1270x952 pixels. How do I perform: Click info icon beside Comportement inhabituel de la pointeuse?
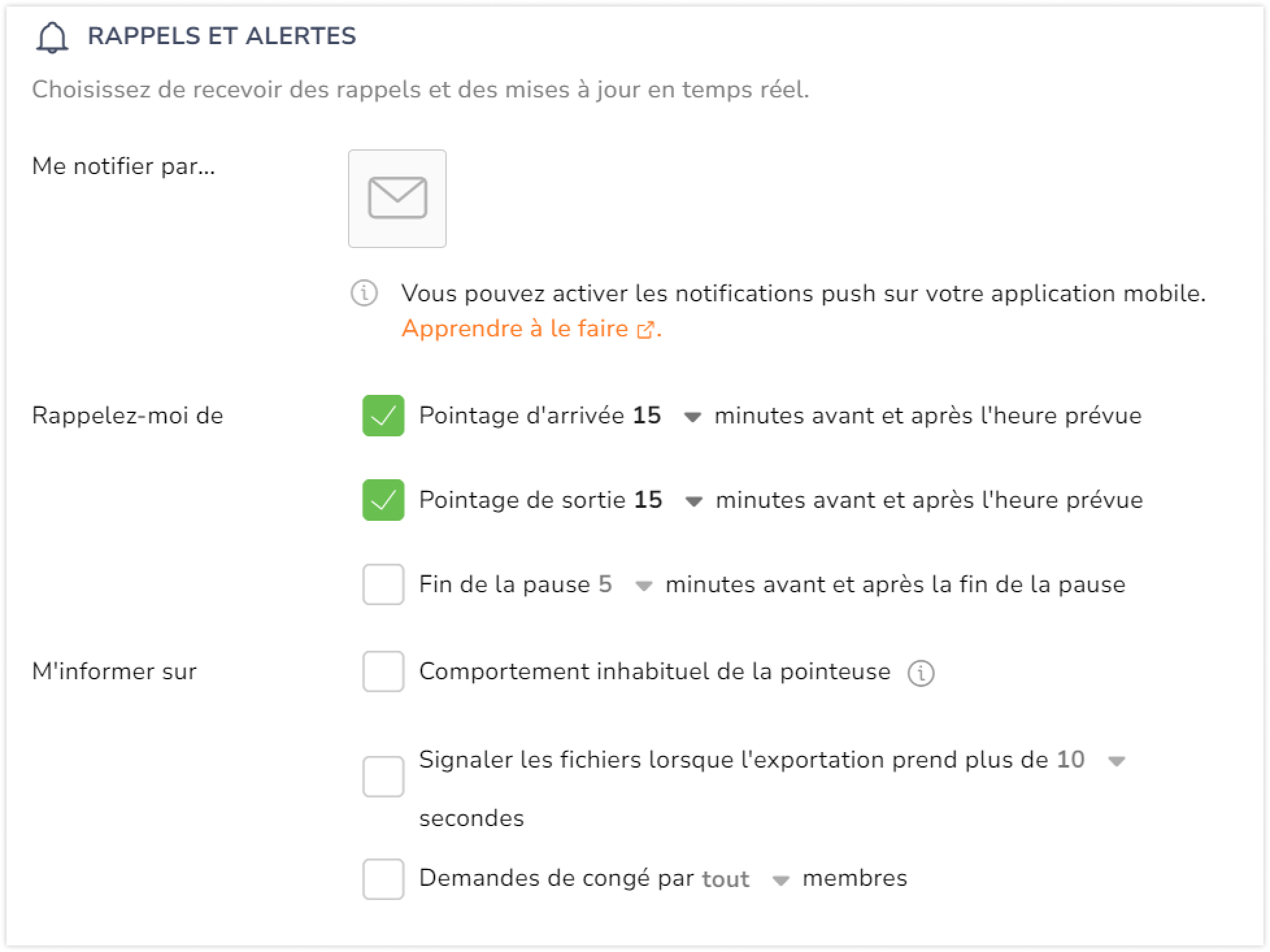click(x=921, y=673)
